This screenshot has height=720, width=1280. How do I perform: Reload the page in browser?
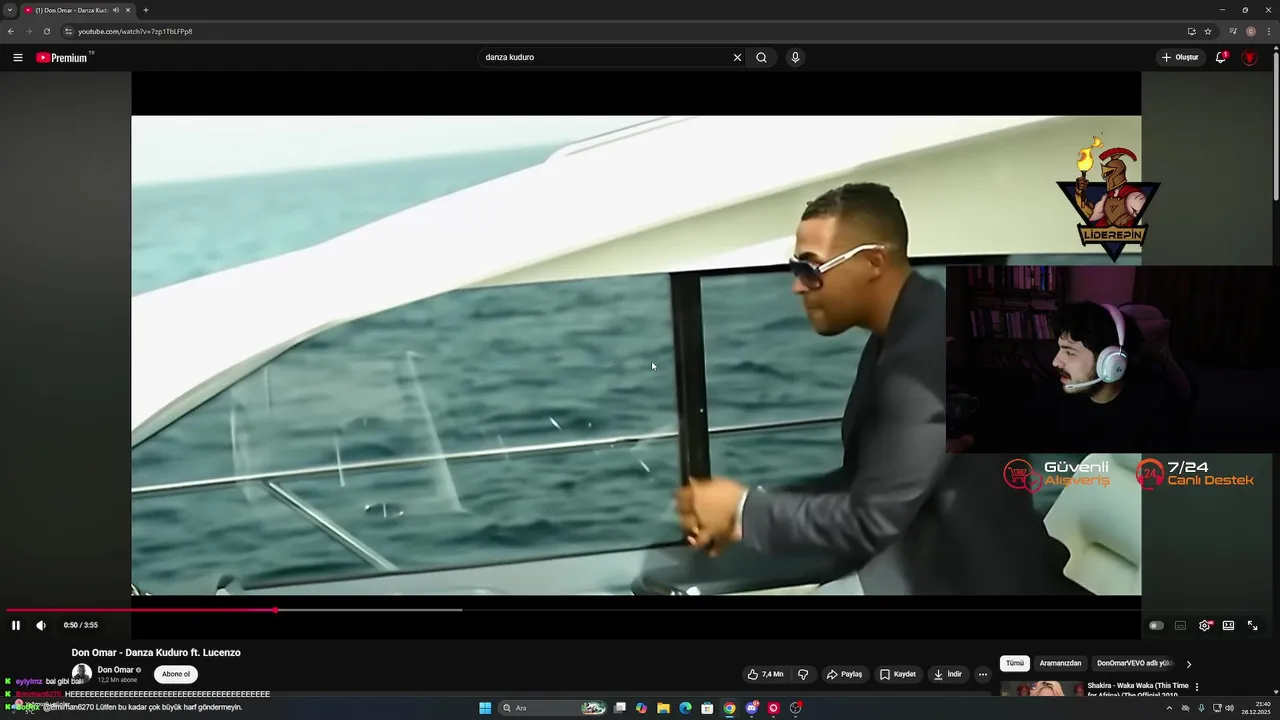[46, 31]
